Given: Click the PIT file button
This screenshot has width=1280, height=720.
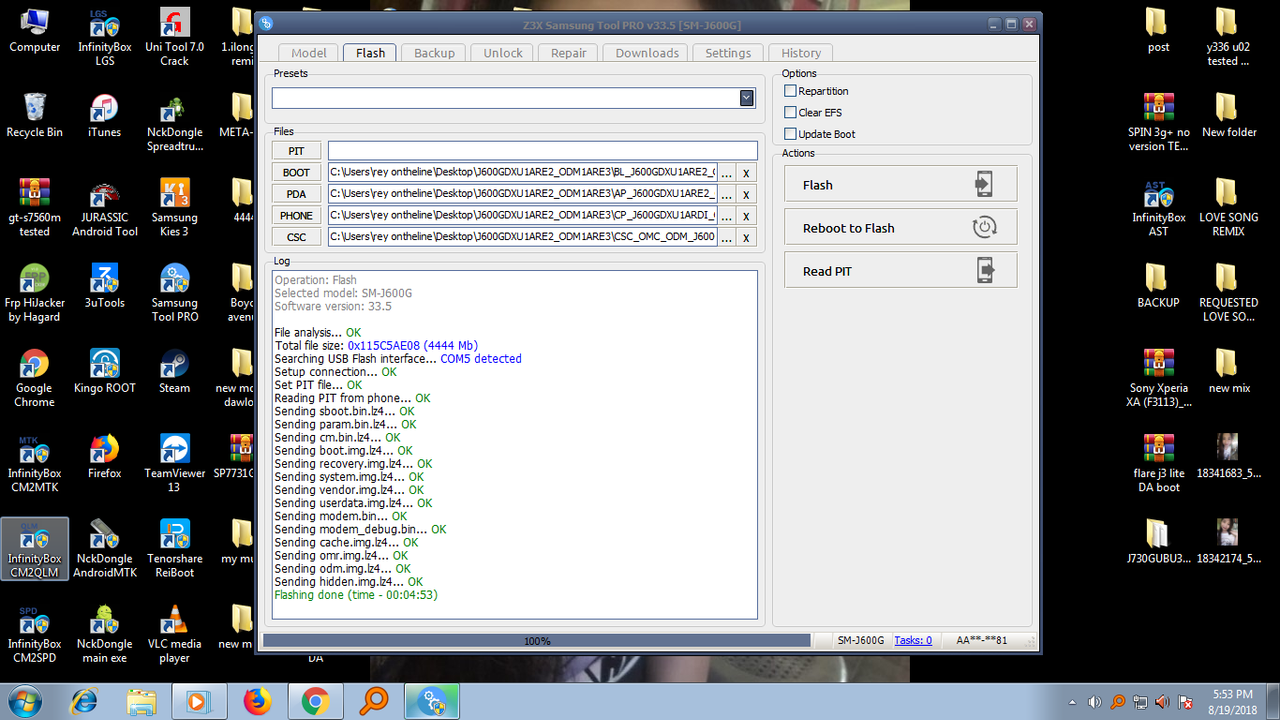Looking at the screenshot, I should click(x=296, y=151).
